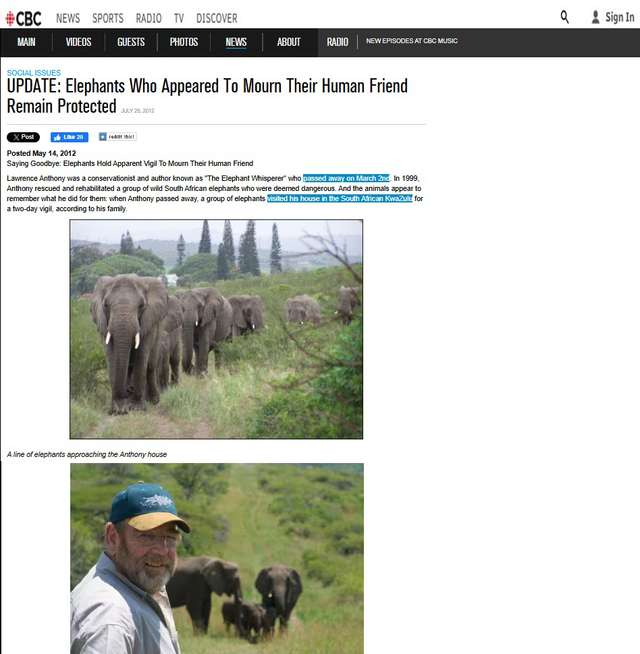This screenshot has width=640, height=654.
Task: Open the top NEWS section
Action: (68, 18)
